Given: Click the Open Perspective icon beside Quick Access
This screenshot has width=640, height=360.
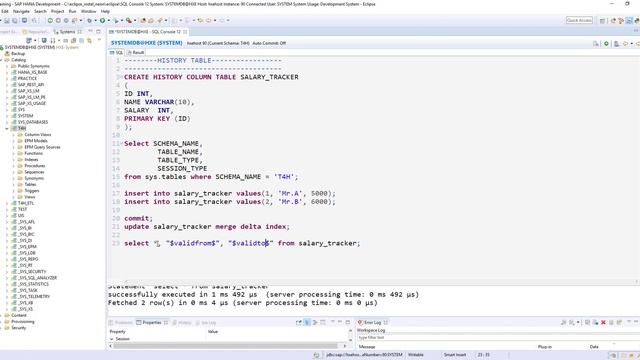Looking at the screenshot, I should coord(602,20).
